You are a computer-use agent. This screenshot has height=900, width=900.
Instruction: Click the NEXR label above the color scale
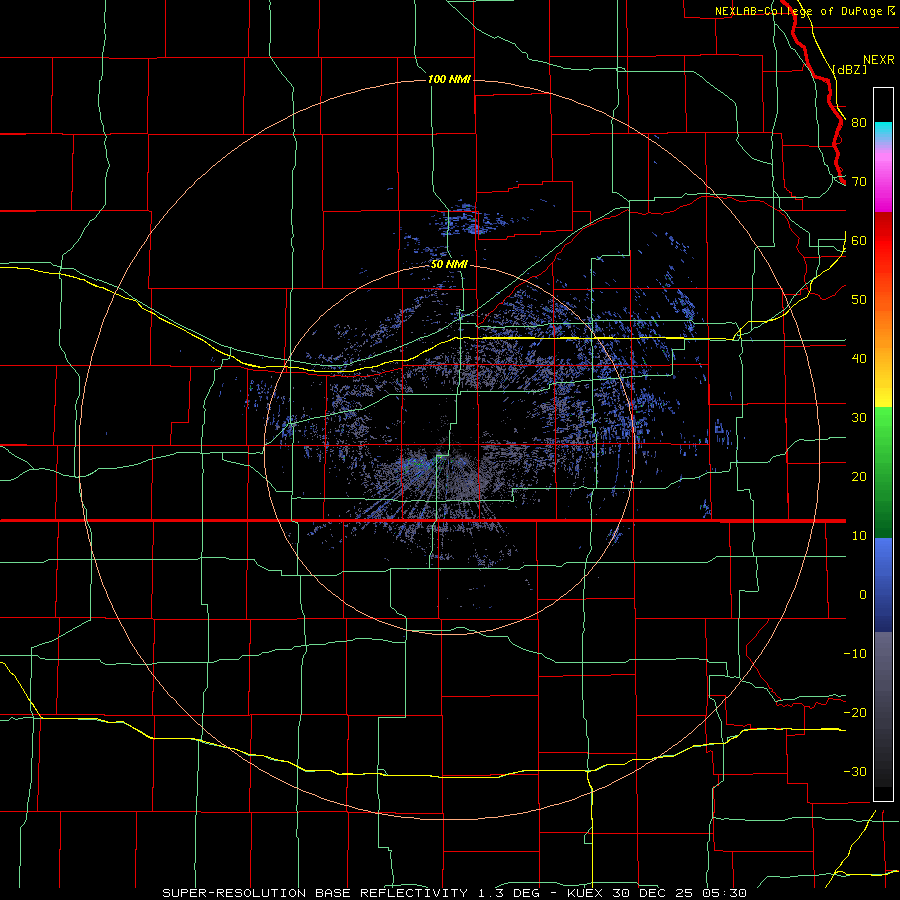coord(879,60)
